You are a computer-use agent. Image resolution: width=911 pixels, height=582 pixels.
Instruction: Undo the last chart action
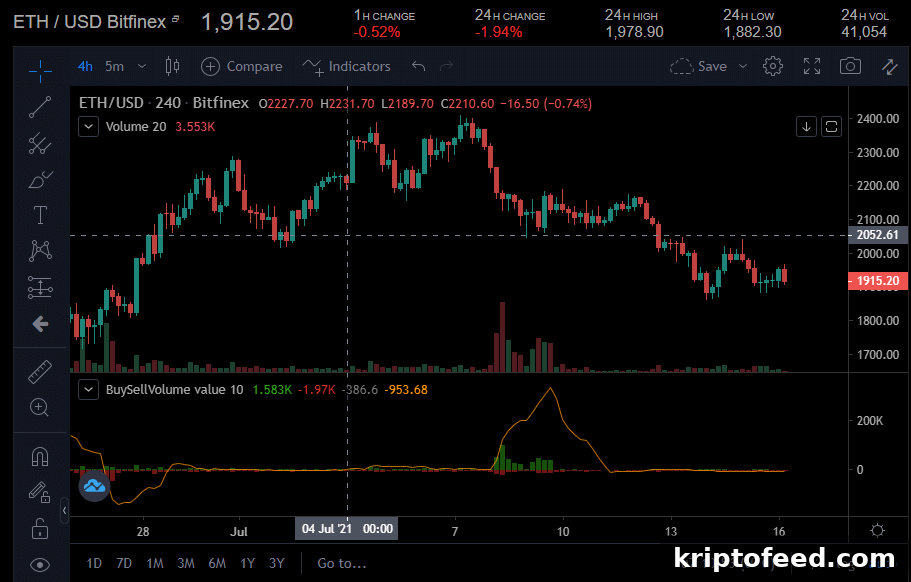tap(418, 66)
